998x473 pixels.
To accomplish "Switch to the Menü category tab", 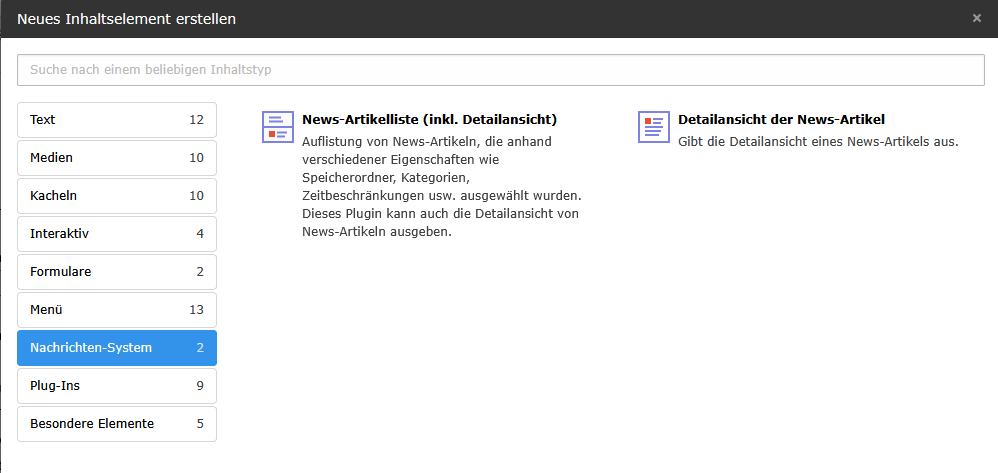I will 116,310.
